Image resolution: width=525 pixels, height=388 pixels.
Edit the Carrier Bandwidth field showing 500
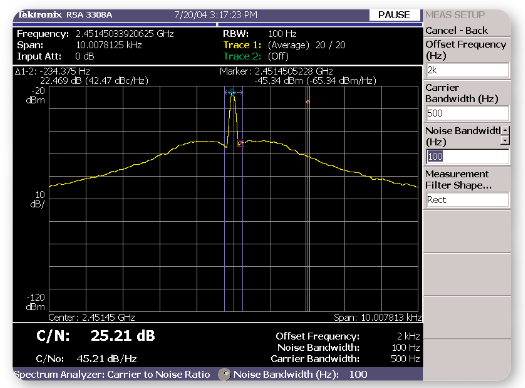coord(467,113)
